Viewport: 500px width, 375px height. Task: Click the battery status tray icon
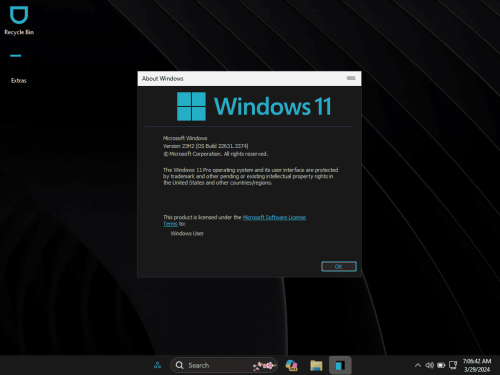tap(441, 365)
